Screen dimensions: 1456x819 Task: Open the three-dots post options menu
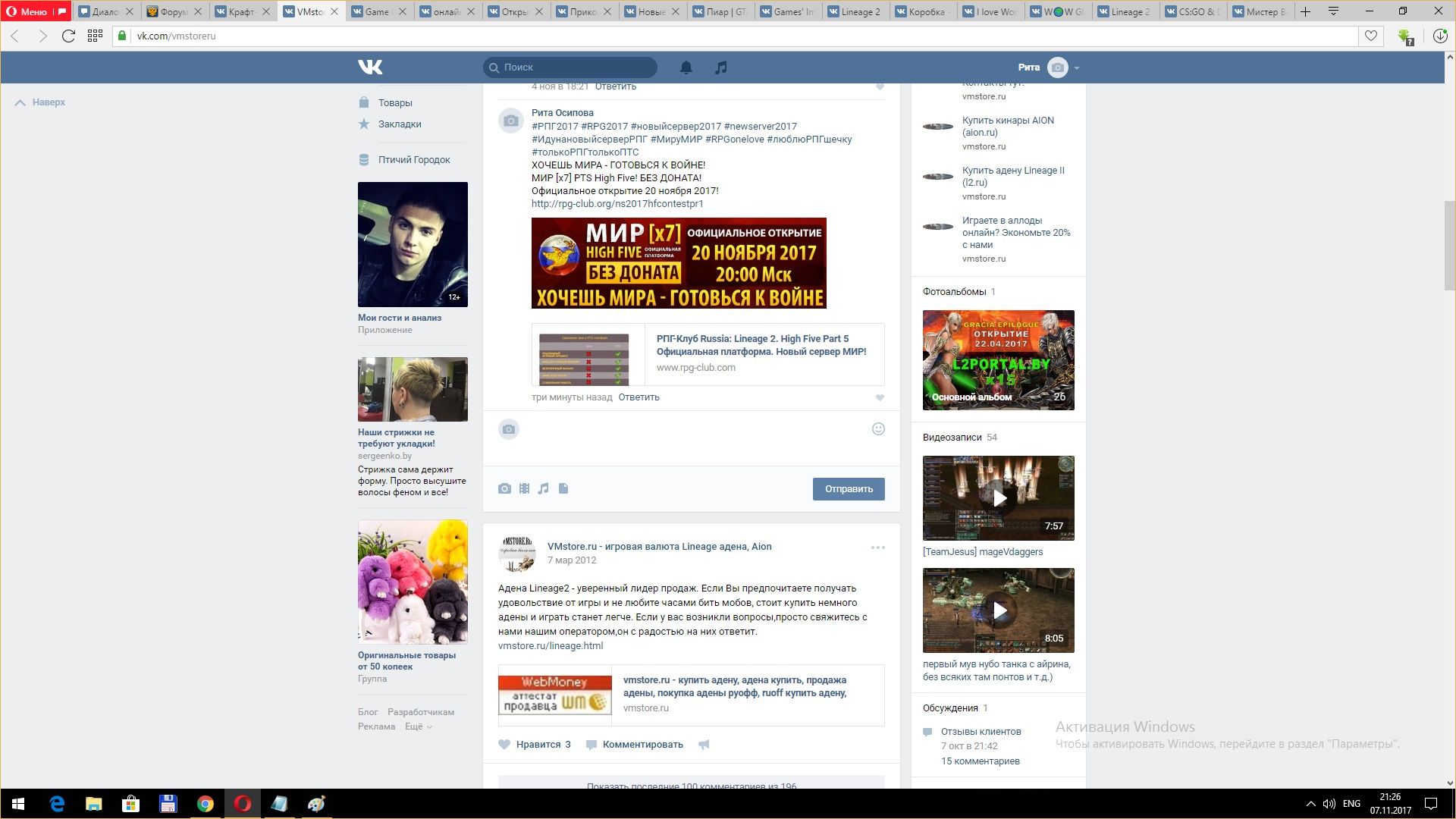[x=877, y=548]
